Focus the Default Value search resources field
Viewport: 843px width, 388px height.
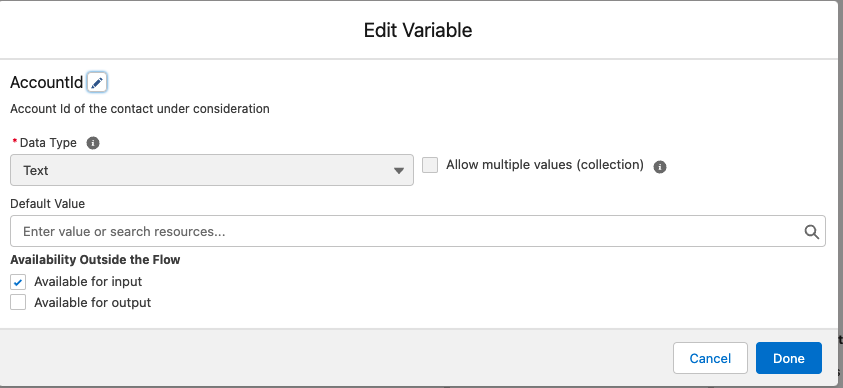coord(418,232)
